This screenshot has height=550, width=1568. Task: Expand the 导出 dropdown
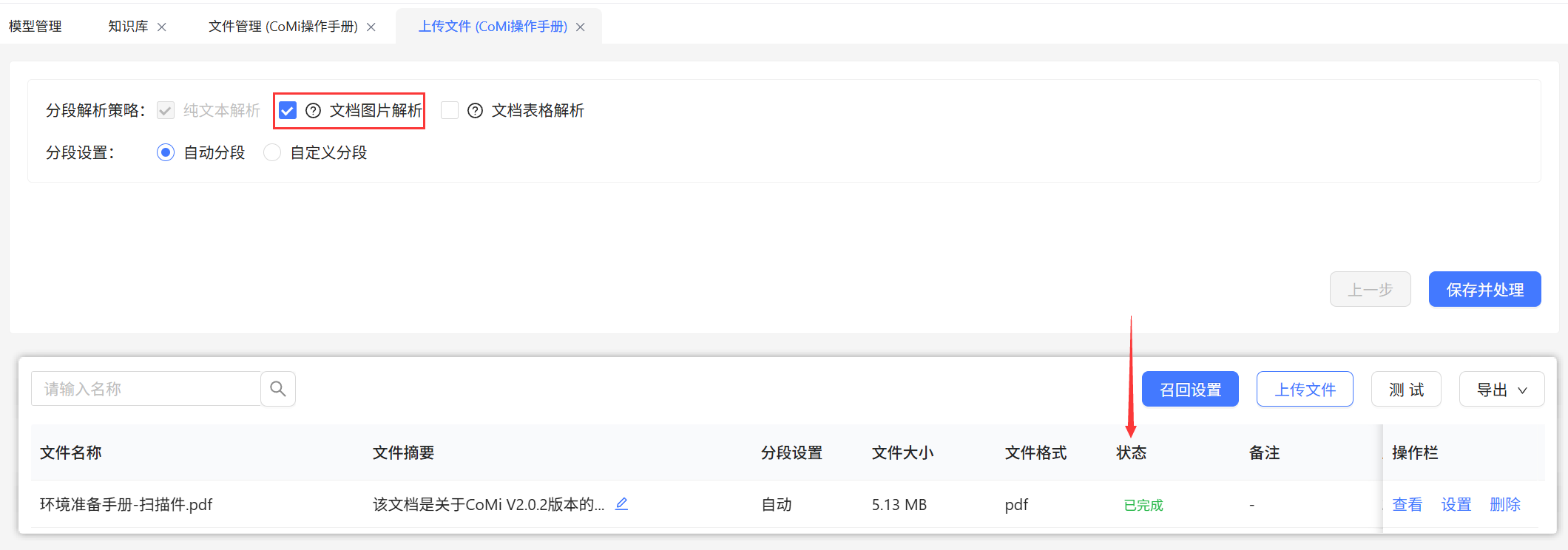[1501, 390]
